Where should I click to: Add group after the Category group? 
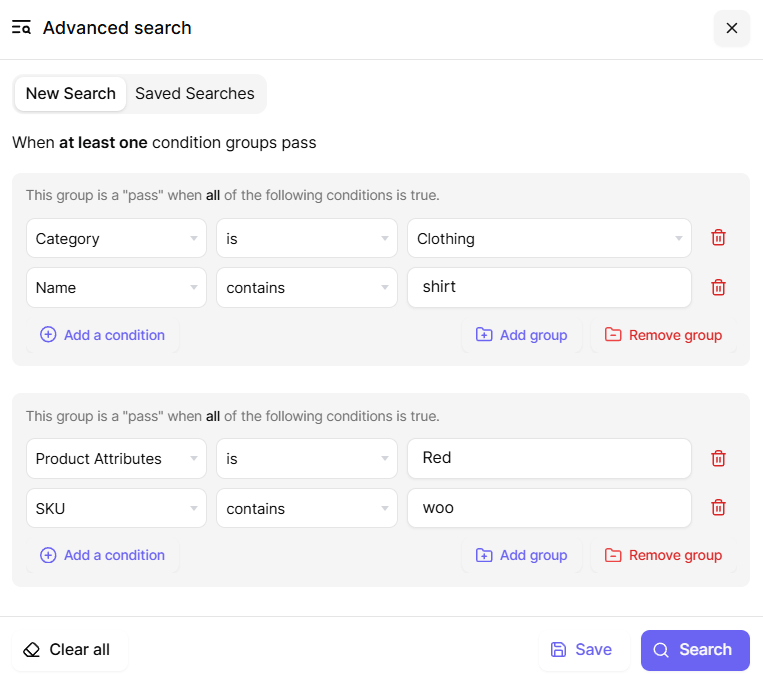tap(522, 335)
